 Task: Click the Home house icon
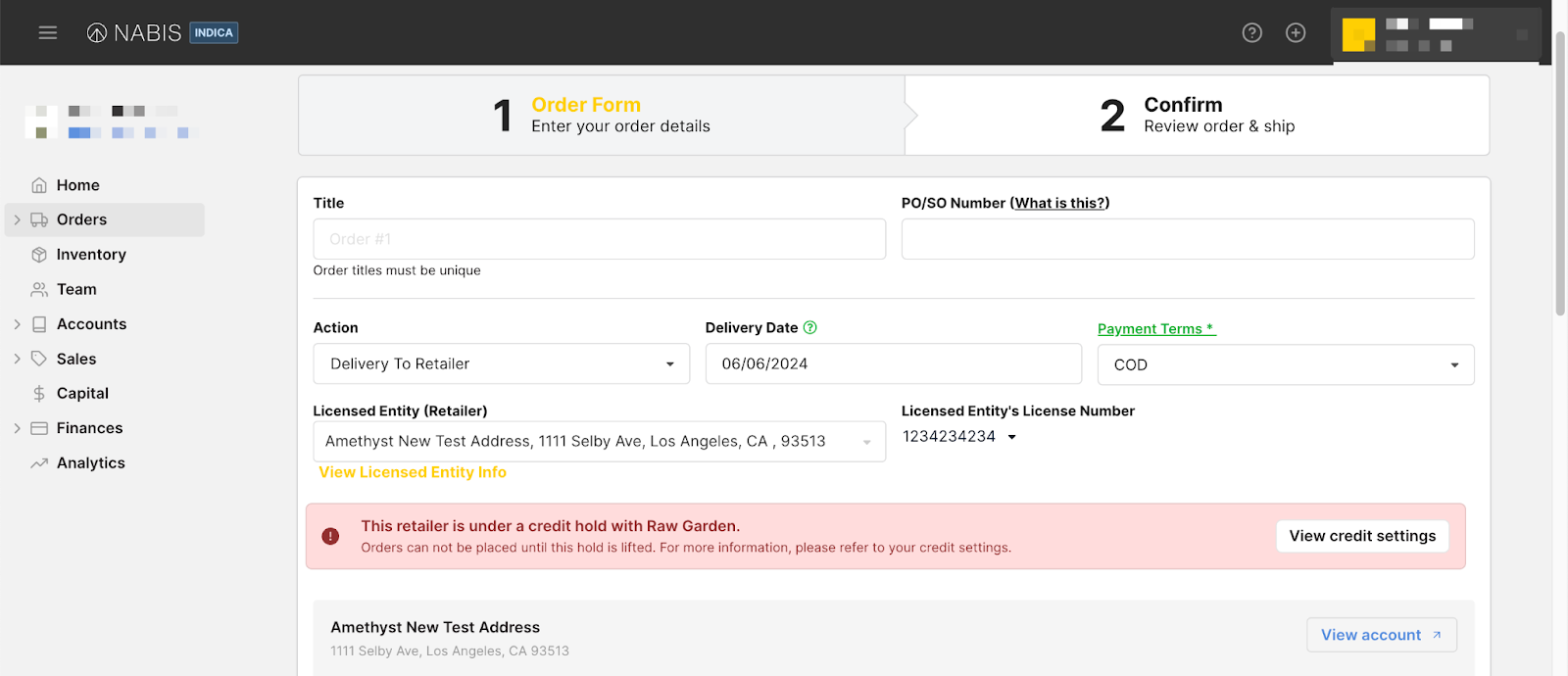[x=39, y=185]
